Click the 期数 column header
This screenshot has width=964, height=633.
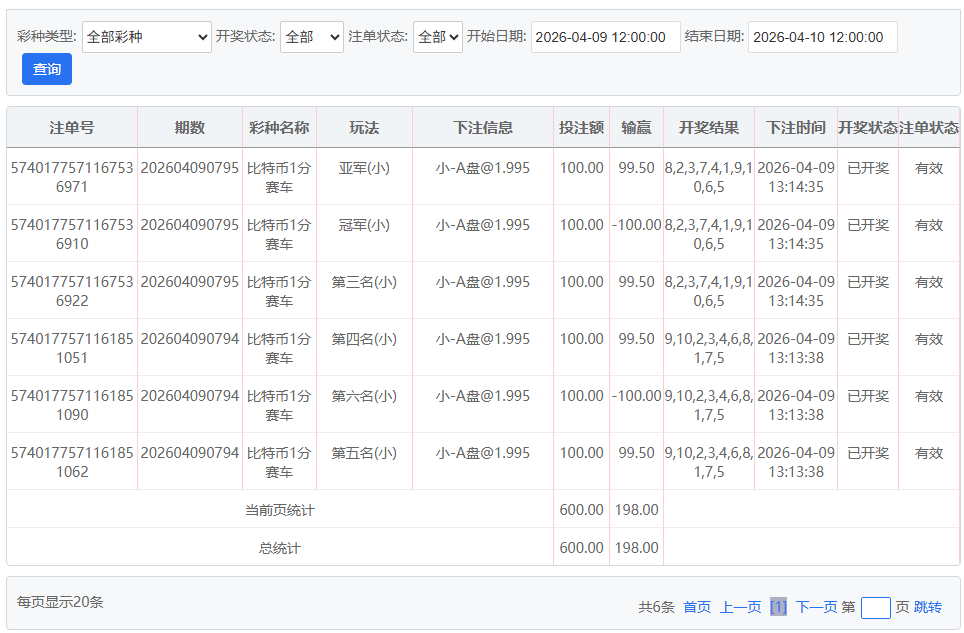[x=190, y=127]
